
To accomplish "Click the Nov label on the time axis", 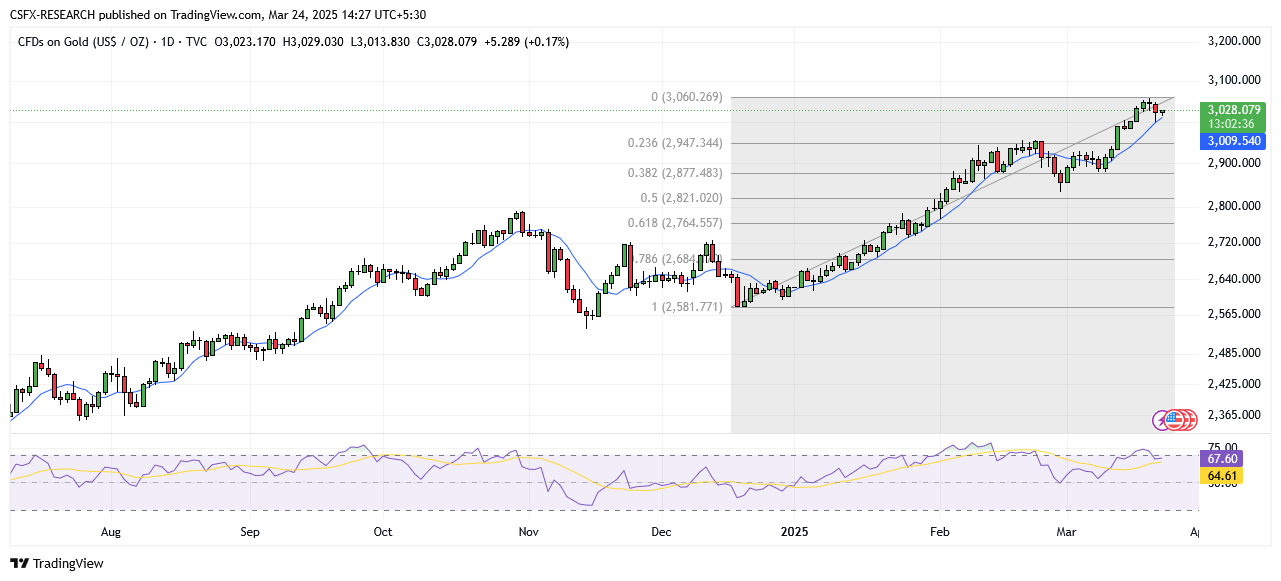I will [x=529, y=532].
